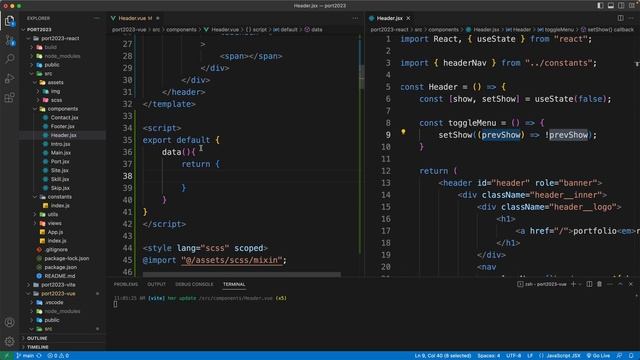
Task: Switch to the Header.vue editor tab
Action: tap(135, 18)
